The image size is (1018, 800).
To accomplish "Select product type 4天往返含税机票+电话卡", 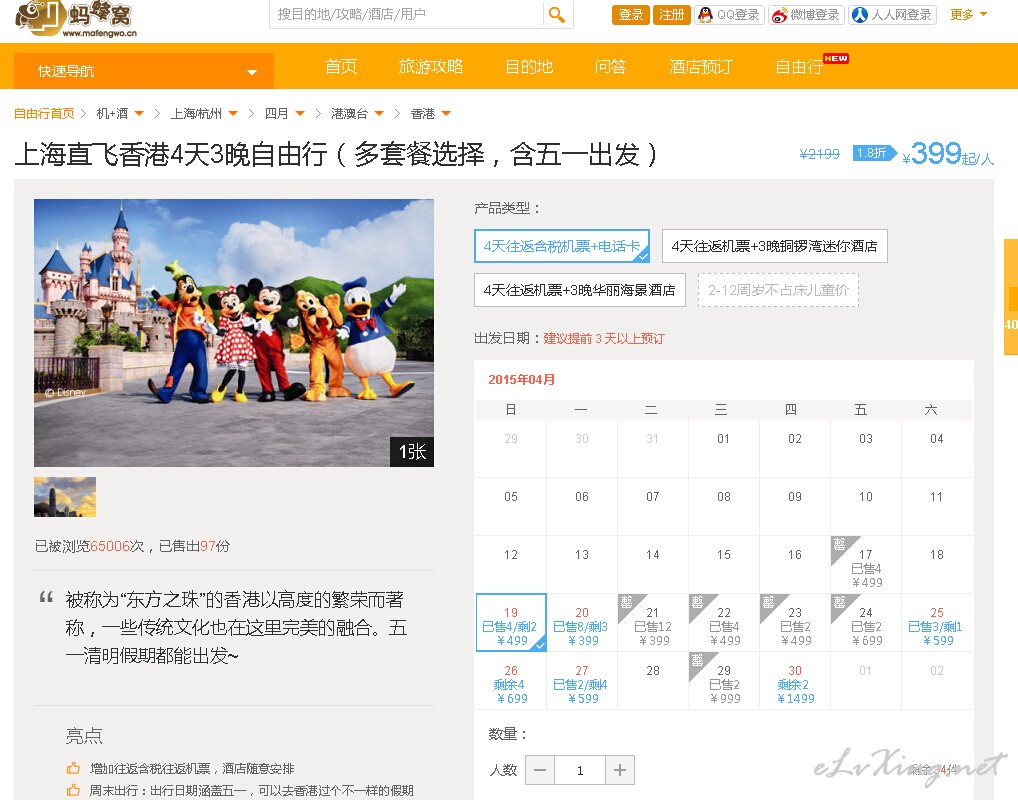I will pyautogui.click(x=562, y=246).
